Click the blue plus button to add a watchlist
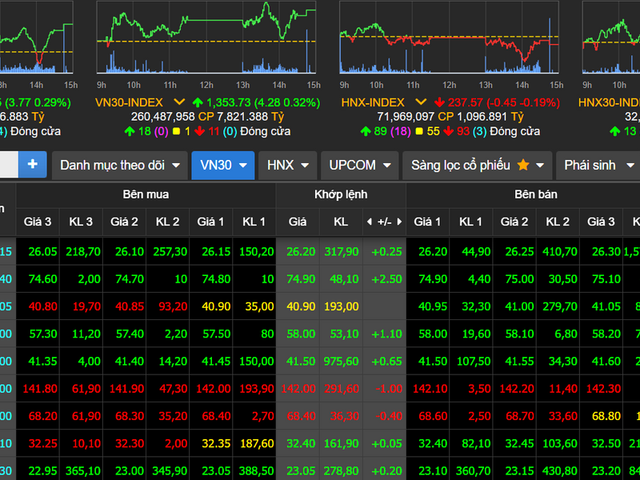This screenshot has height=480, width=640. tap(32, 165)
